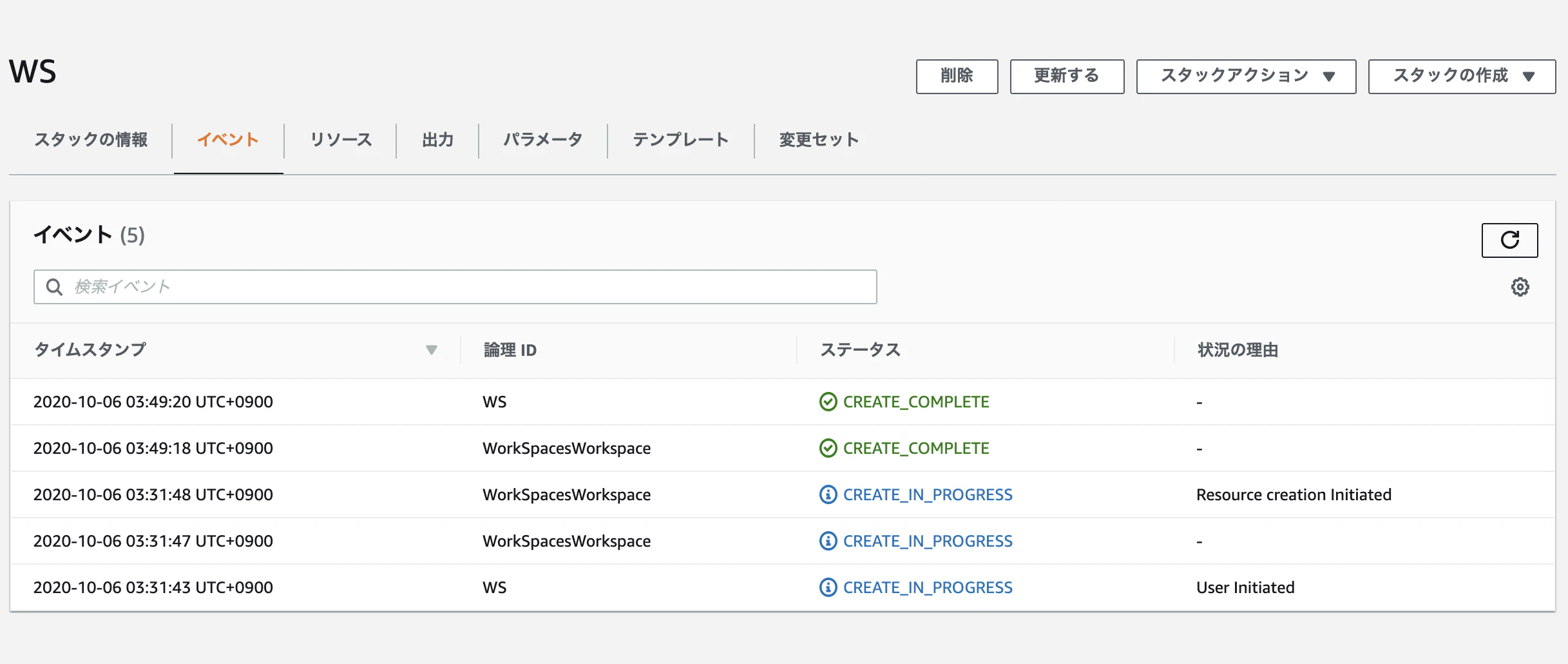Open the リソース tab
This screenshot has width=1568, height=664.
pyautogui.click(x=341, y=140)
